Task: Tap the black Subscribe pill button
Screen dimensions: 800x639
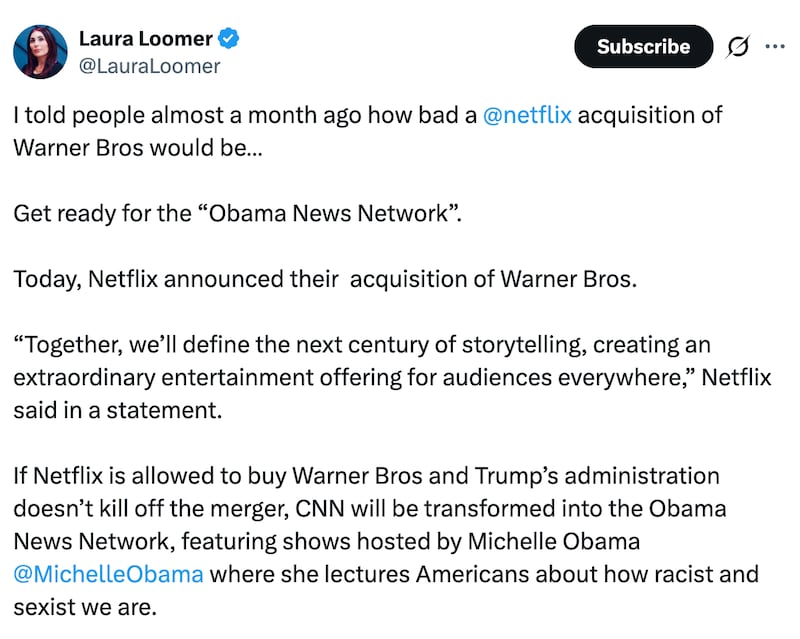Action: 643,46
